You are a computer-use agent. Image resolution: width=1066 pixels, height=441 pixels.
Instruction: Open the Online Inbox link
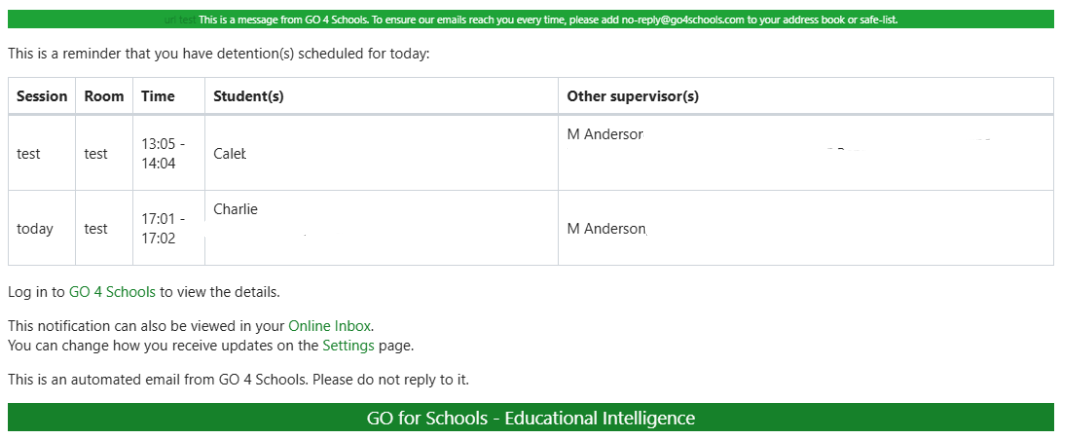[329, 326]
